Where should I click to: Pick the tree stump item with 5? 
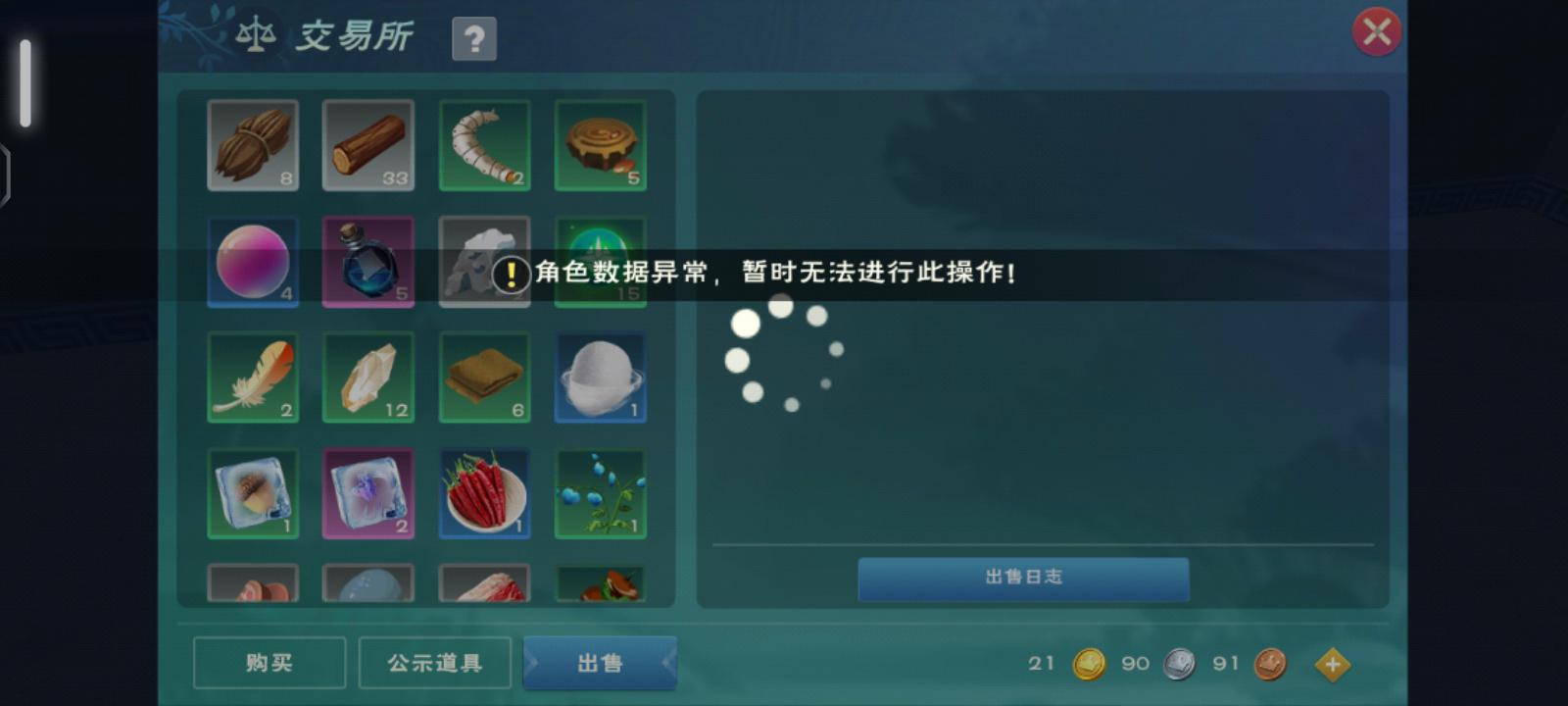(x=601, y=145)
